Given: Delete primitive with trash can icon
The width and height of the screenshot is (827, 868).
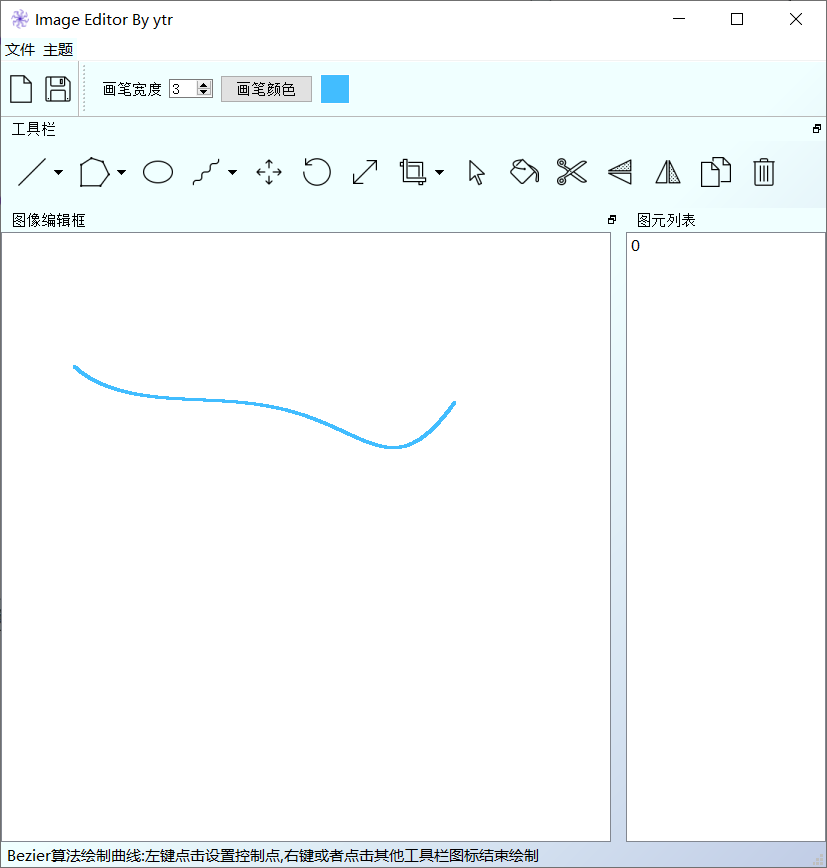Looking at the screenshot, I should 763,172.
